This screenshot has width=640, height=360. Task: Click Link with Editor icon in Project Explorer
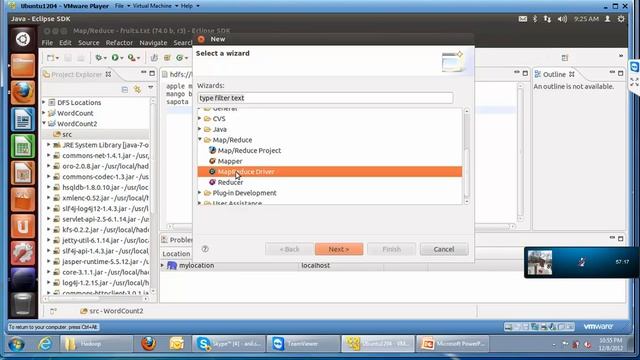click(138, 89)
